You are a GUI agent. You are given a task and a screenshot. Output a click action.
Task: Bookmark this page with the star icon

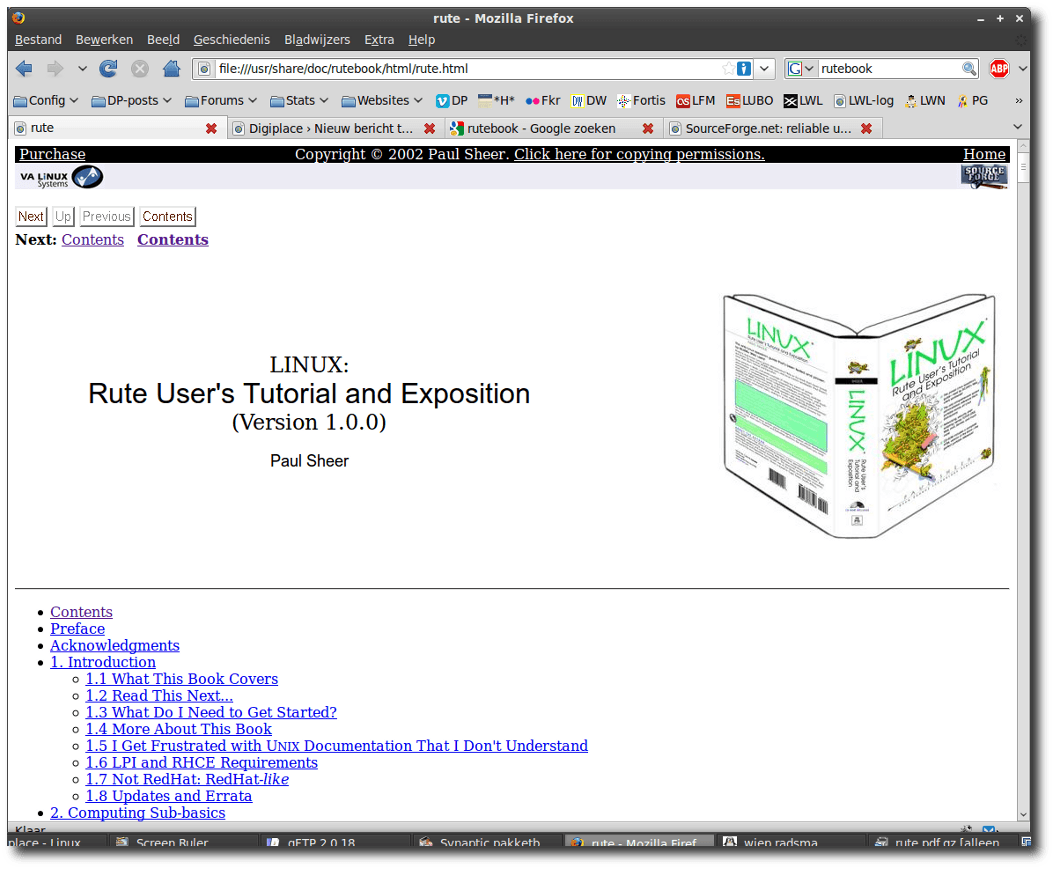coord(728,69)
